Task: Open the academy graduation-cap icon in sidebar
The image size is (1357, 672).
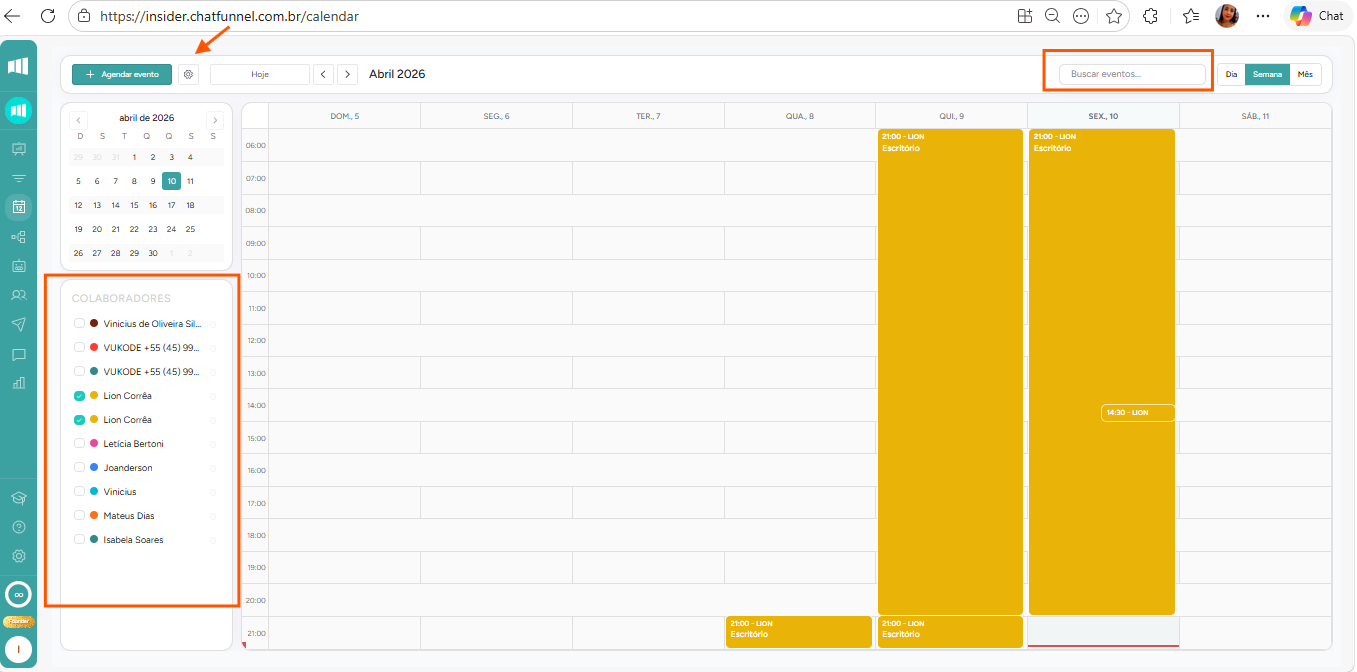Action: pos(18,498)
